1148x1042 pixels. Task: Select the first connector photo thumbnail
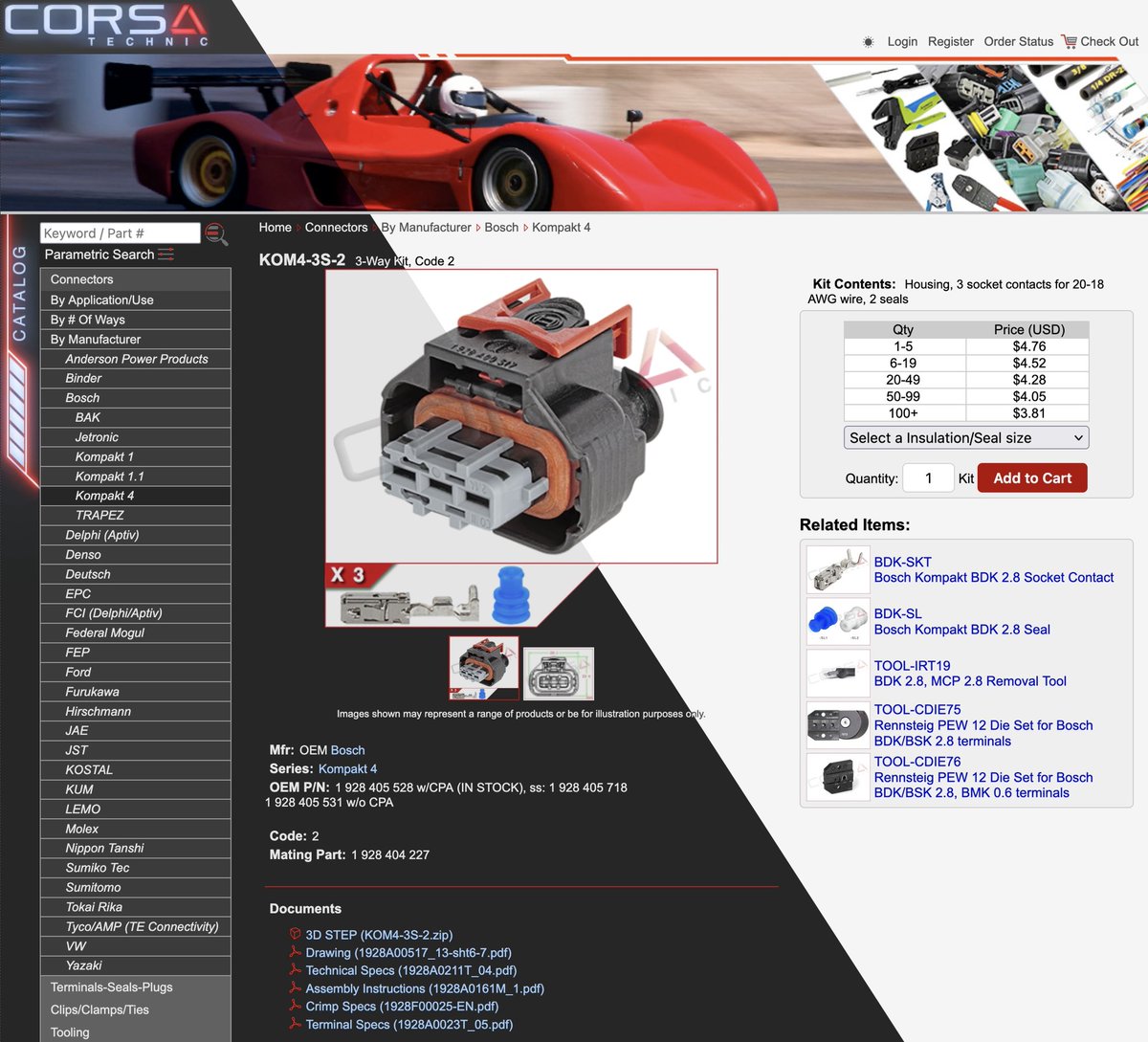[484, 668]
